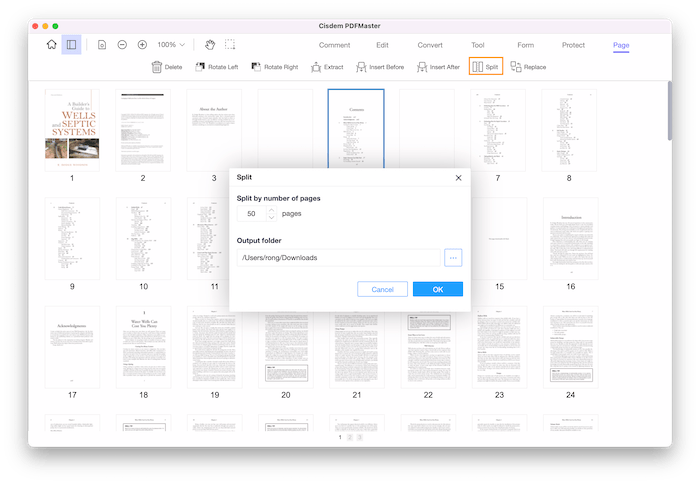Click the vertical scrollbar handle
The height and width of the screenshot is (484, 700).
click(670, 110)
